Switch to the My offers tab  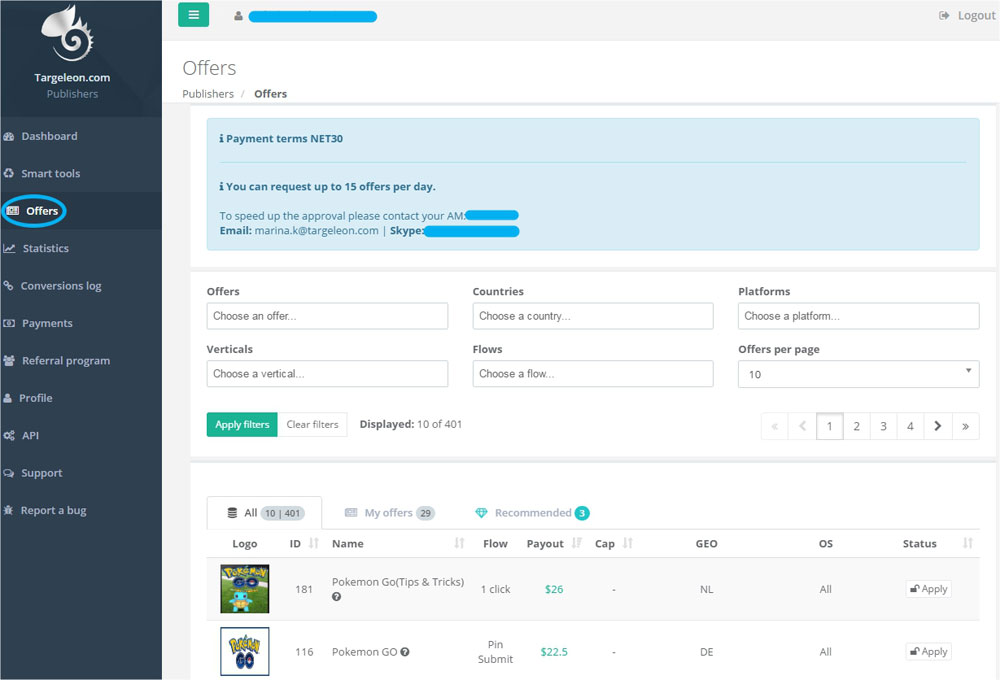point(389,513)
